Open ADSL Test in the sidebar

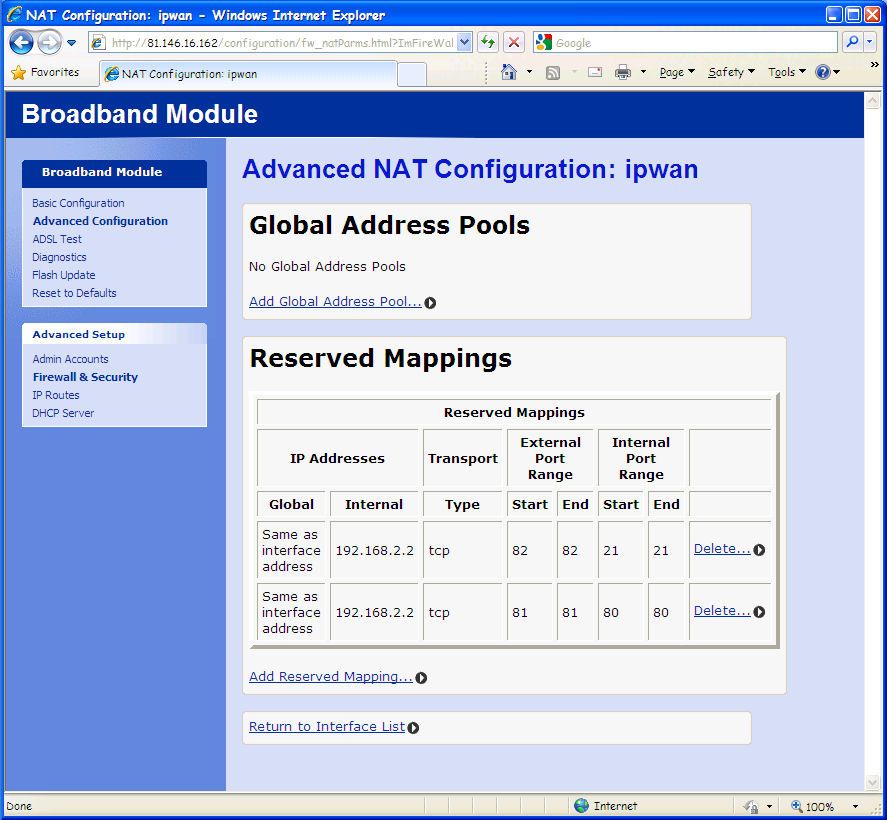pyautogui.click(x=57, y=239)
